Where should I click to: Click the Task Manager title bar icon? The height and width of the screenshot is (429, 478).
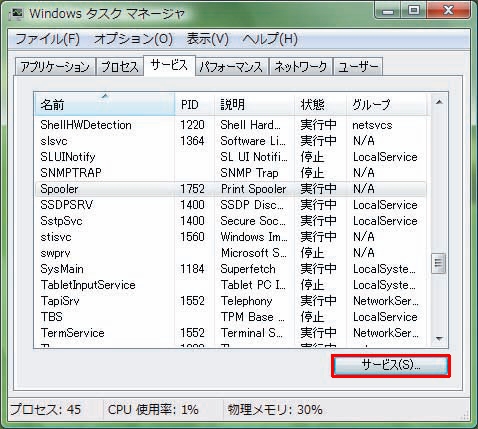point(17,14)
